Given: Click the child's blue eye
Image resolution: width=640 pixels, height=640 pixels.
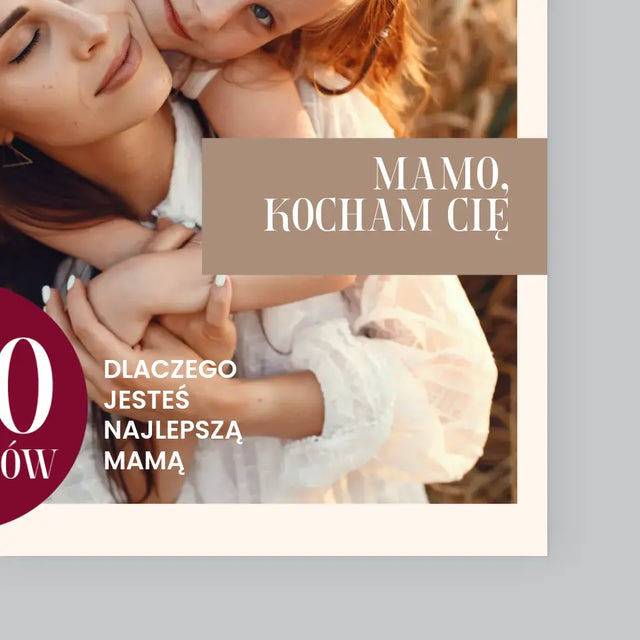Looking at the screenshot, I should pos(261,15).
